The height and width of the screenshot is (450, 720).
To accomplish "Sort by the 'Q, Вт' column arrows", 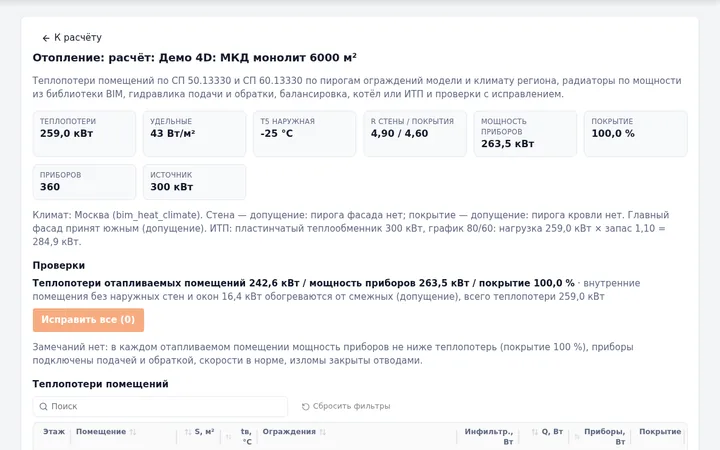I will pos(535,432).
